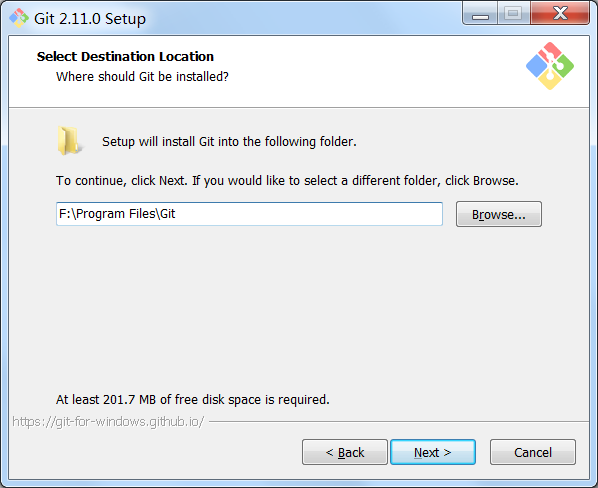Click the 'Select Destination Location' heading
Viewport: 598px width, 488px height.
click(x=125, y=56)
